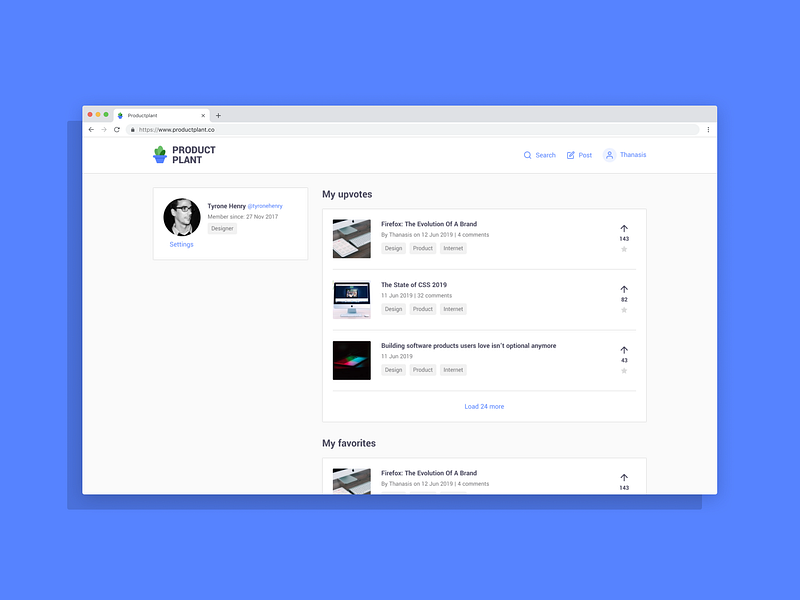The width and height of the screenshot is (800, 600).
Task: Close the Productplant tab
Action: pos(203,116)
